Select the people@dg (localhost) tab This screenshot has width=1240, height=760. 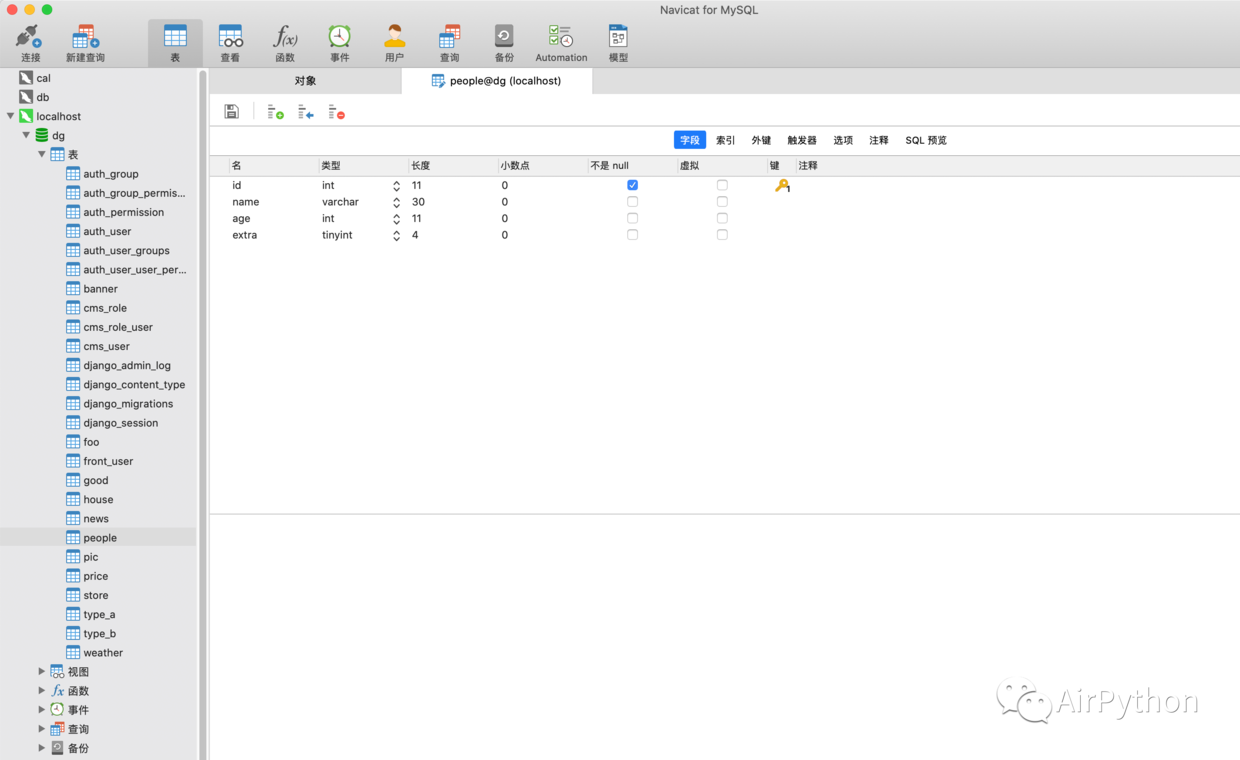(x=497, y=81)
